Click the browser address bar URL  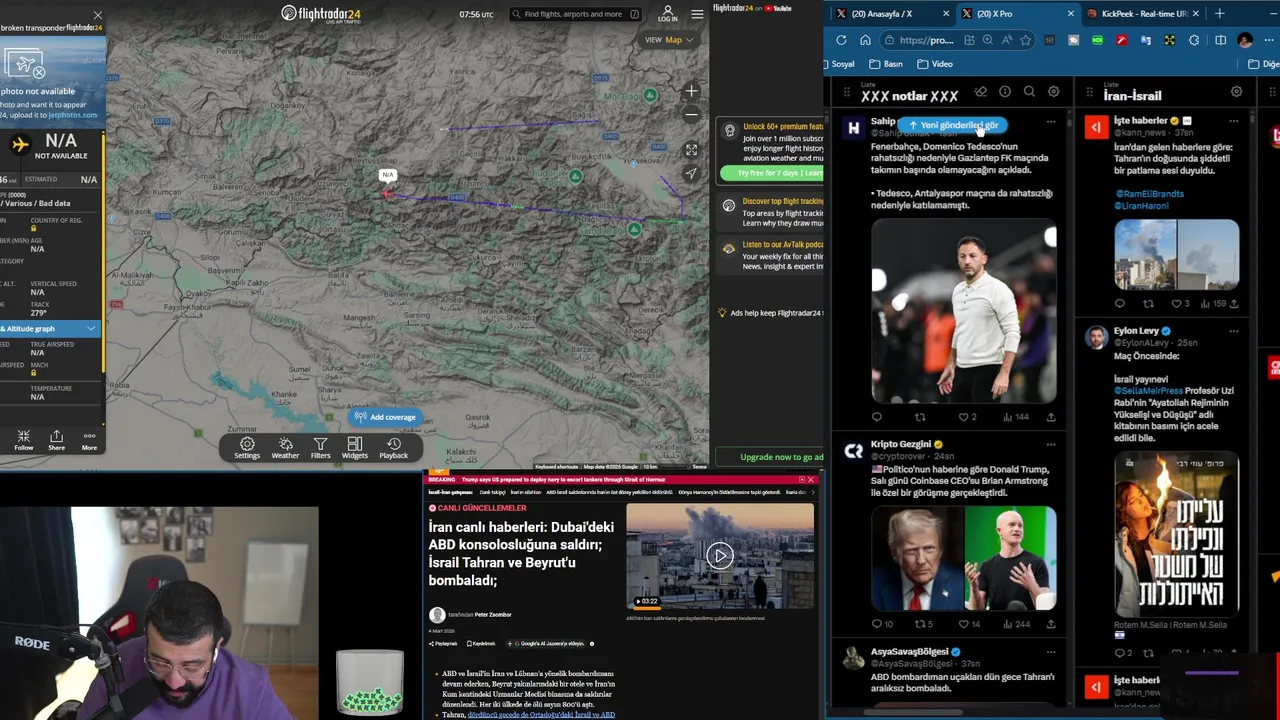[926, 40]
